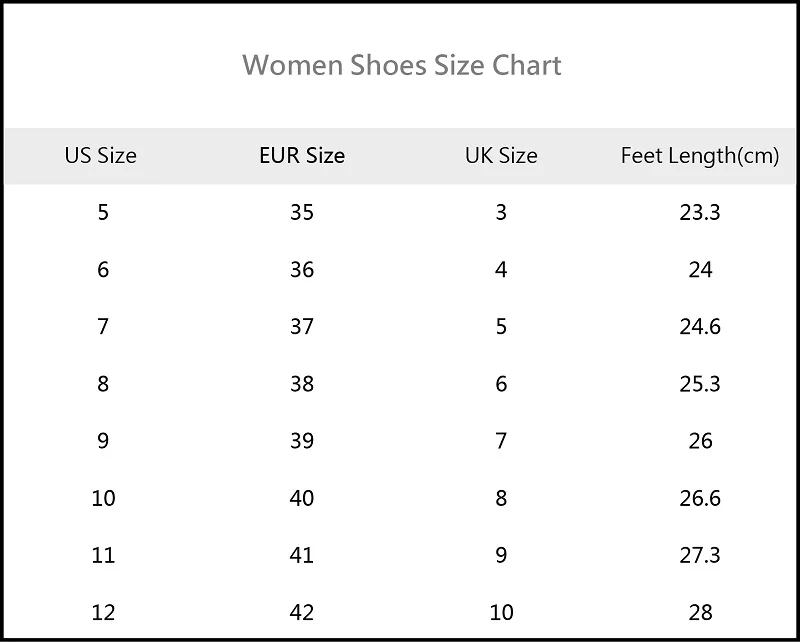800x642 pixels.
Task: Select US size 8 cell
Action: tap(103, 384)
